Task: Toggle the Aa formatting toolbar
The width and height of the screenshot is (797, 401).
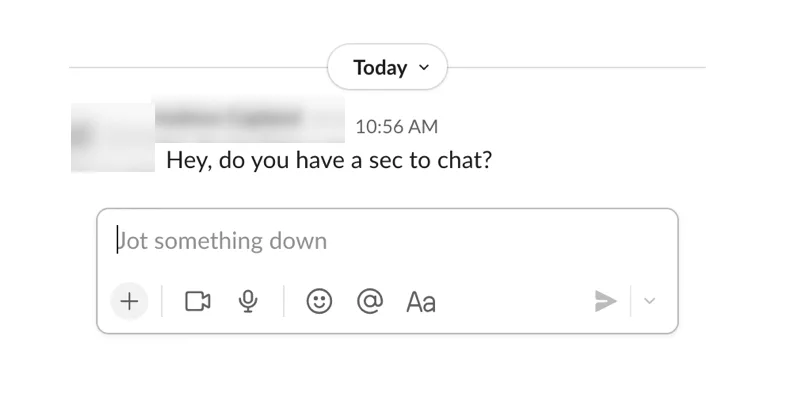Action: click(x=421, y=302)
